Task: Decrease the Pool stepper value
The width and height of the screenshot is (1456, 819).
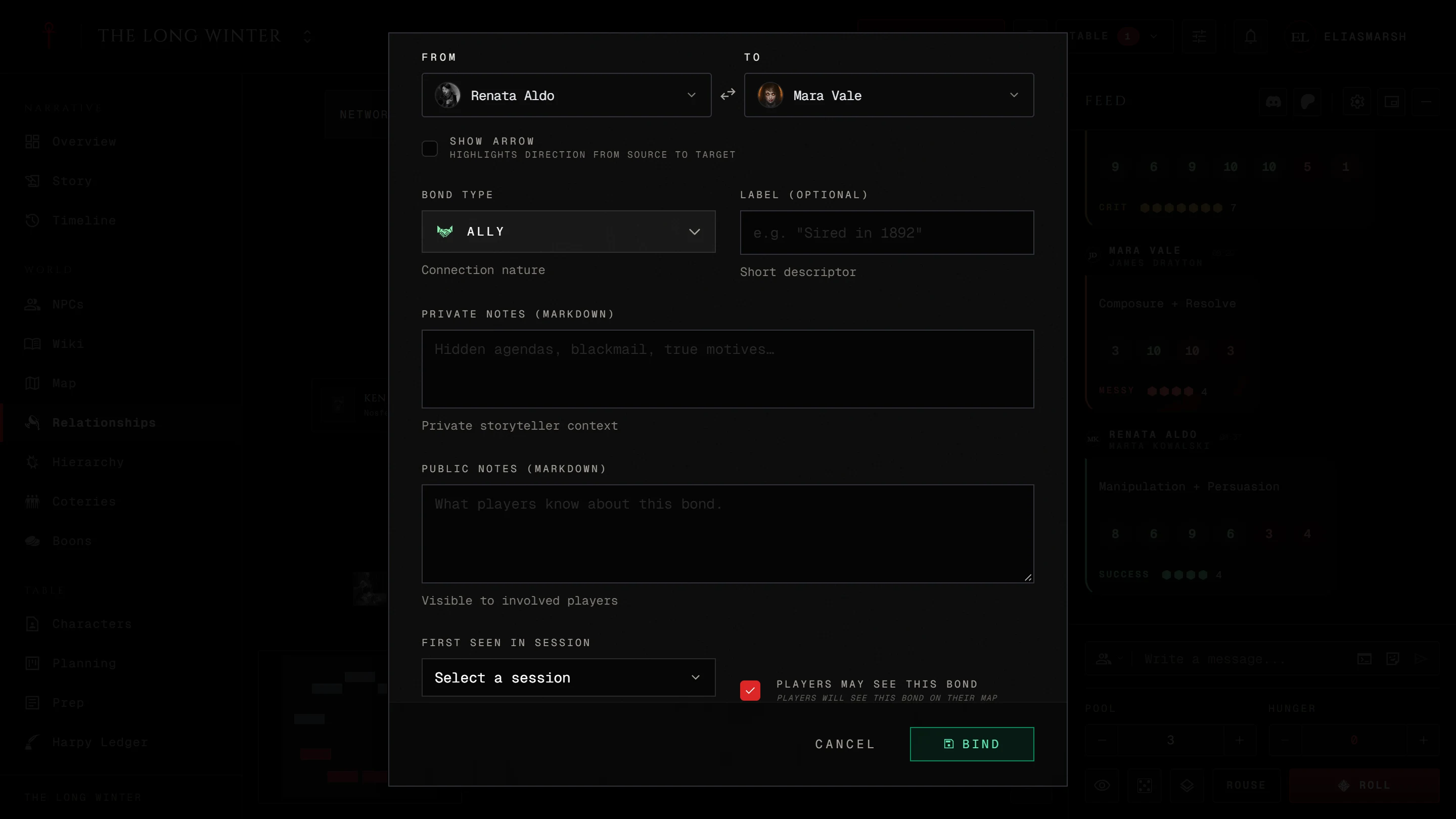Action: click(1102, 740)
